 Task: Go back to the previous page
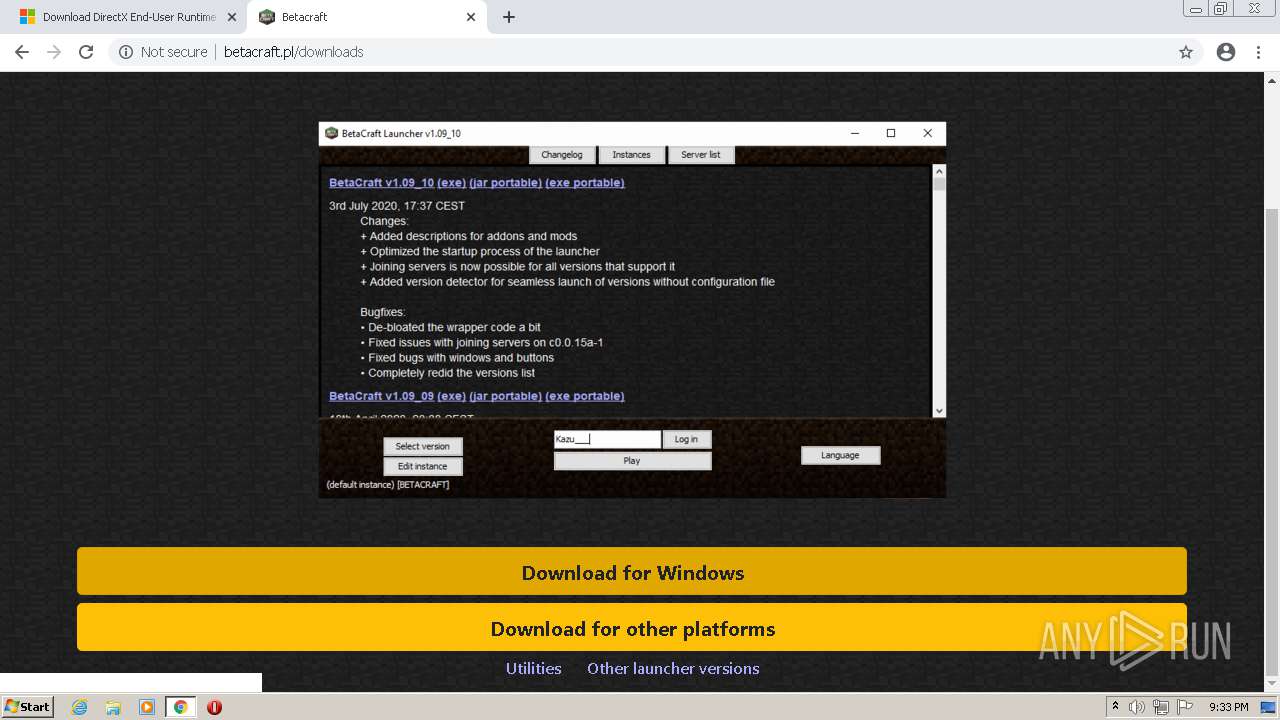22,52
